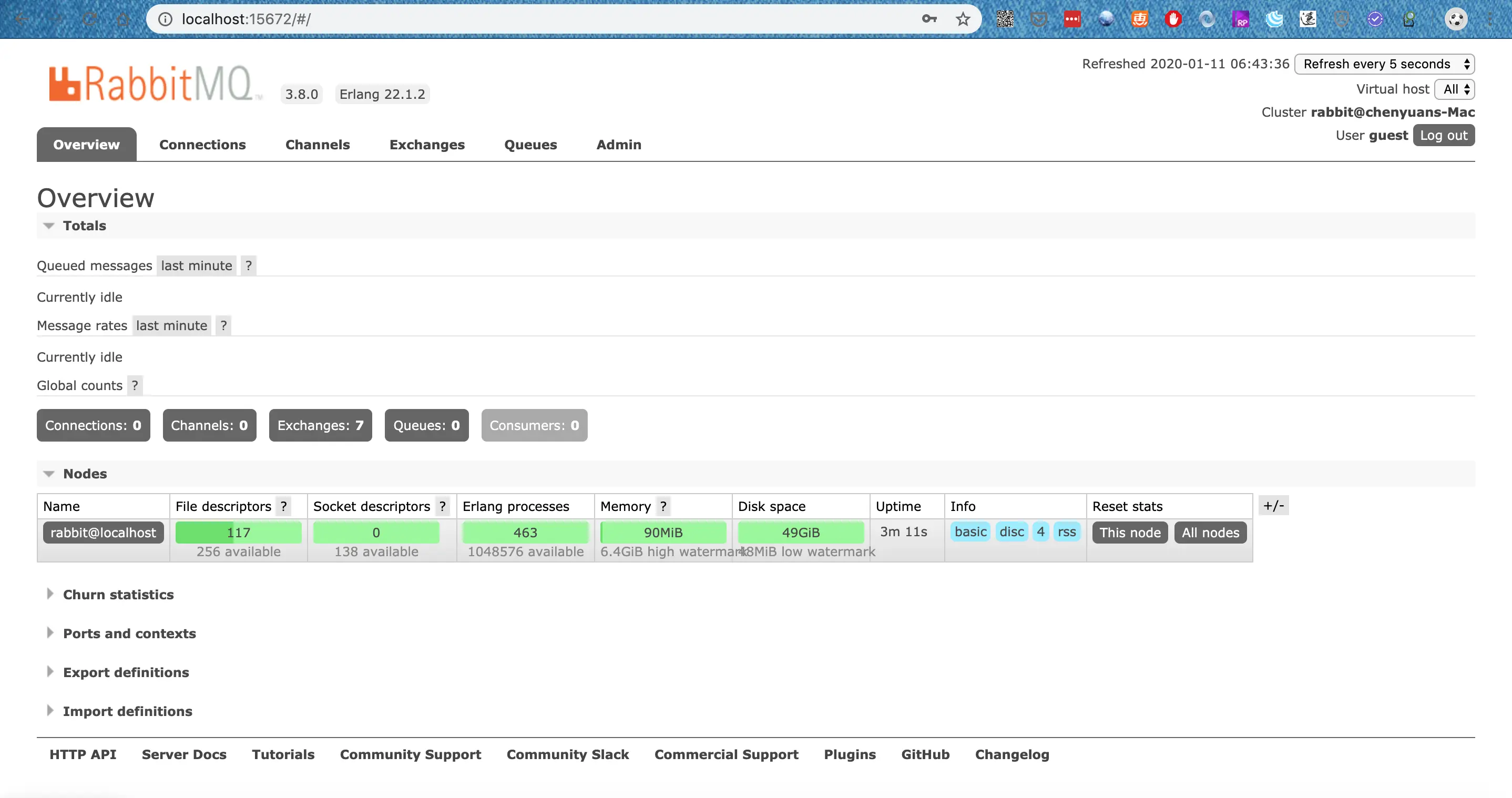Viewport: 1512px width, 798px height.
Task: Open the purple RP extension icon
Action: (1241, 19)
